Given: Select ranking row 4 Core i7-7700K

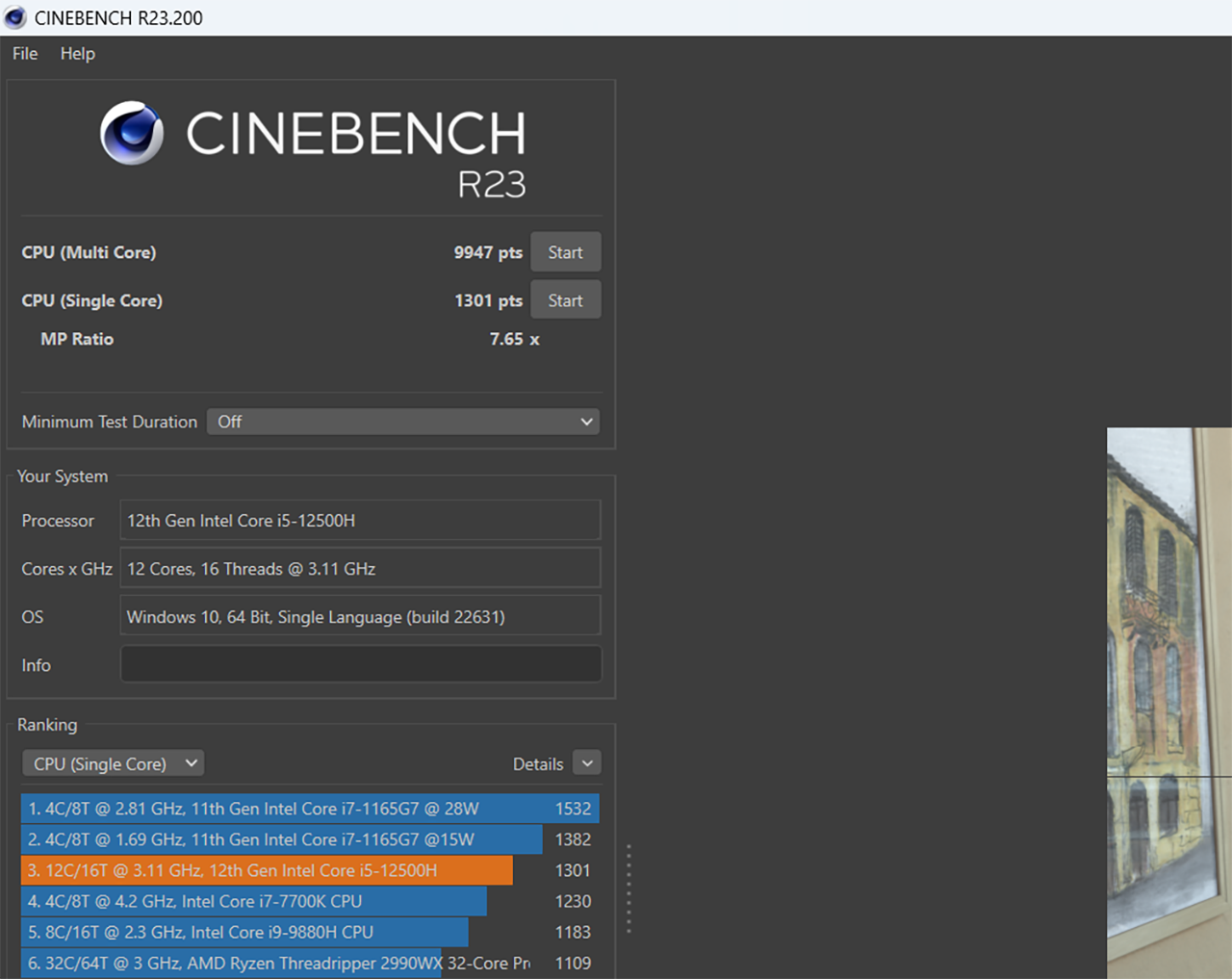Looking at the screenshot, I should click(x=310, y=901).
